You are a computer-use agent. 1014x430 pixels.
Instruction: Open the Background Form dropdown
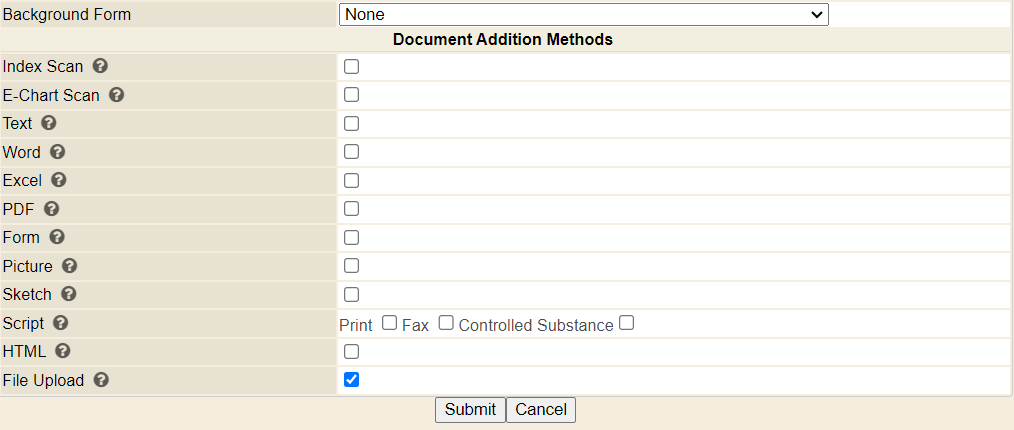[584, 15]
